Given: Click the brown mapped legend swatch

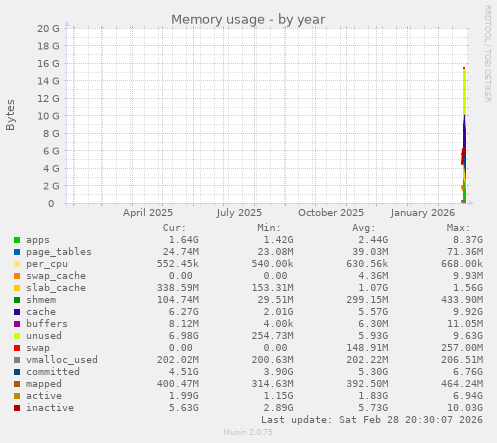Looking at the screenshot, I should pos(17,384).
